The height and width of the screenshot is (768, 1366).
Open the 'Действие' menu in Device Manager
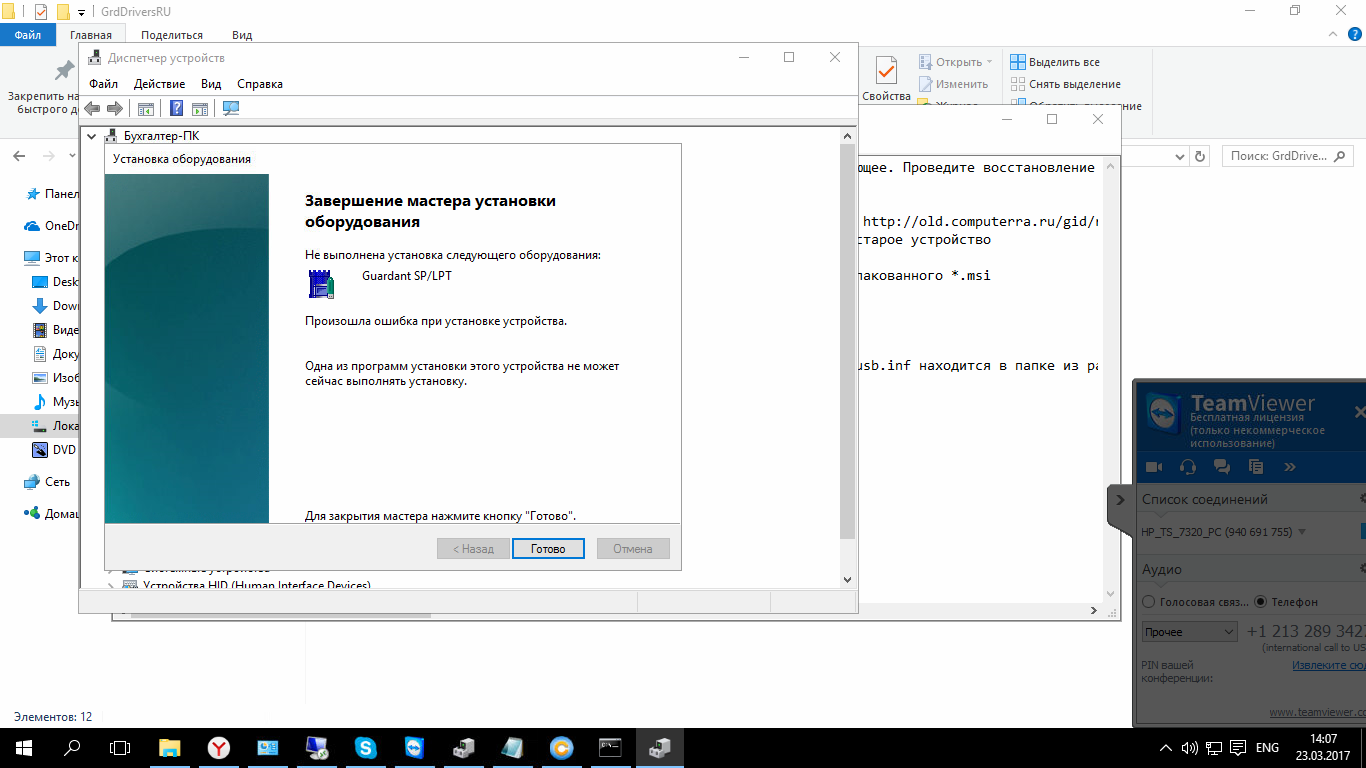(159, 84)
